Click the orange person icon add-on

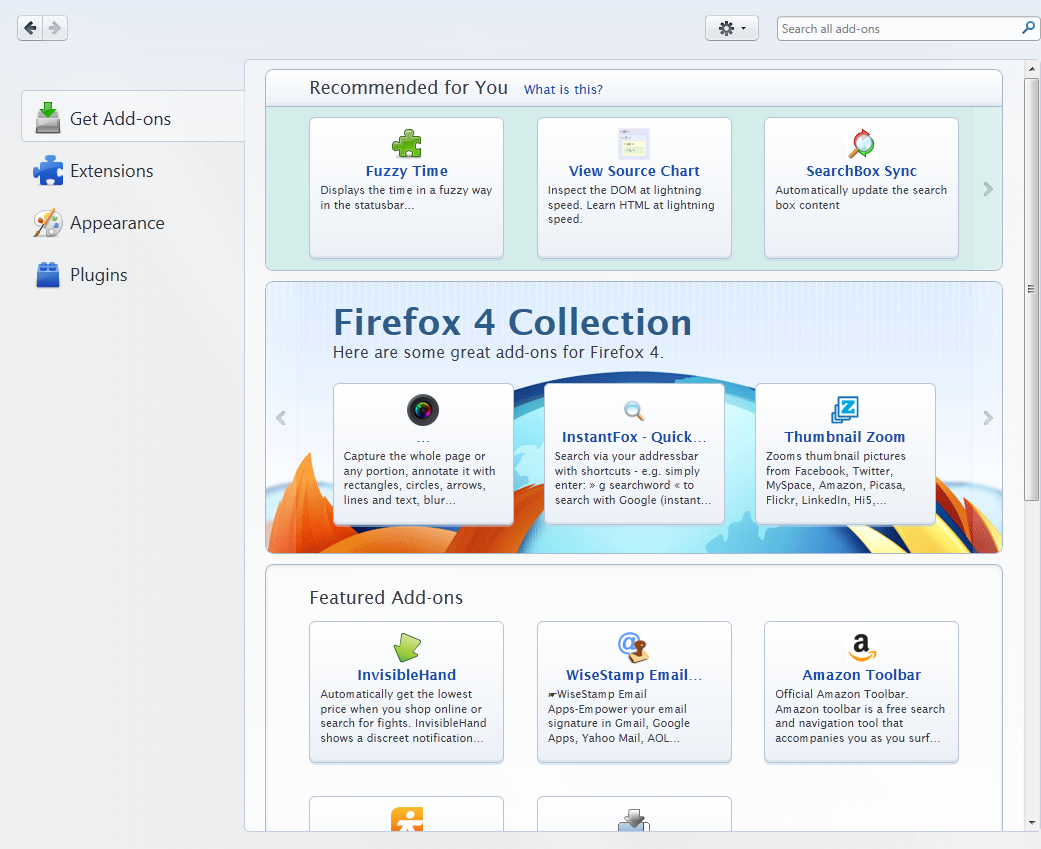coord(406,819)
